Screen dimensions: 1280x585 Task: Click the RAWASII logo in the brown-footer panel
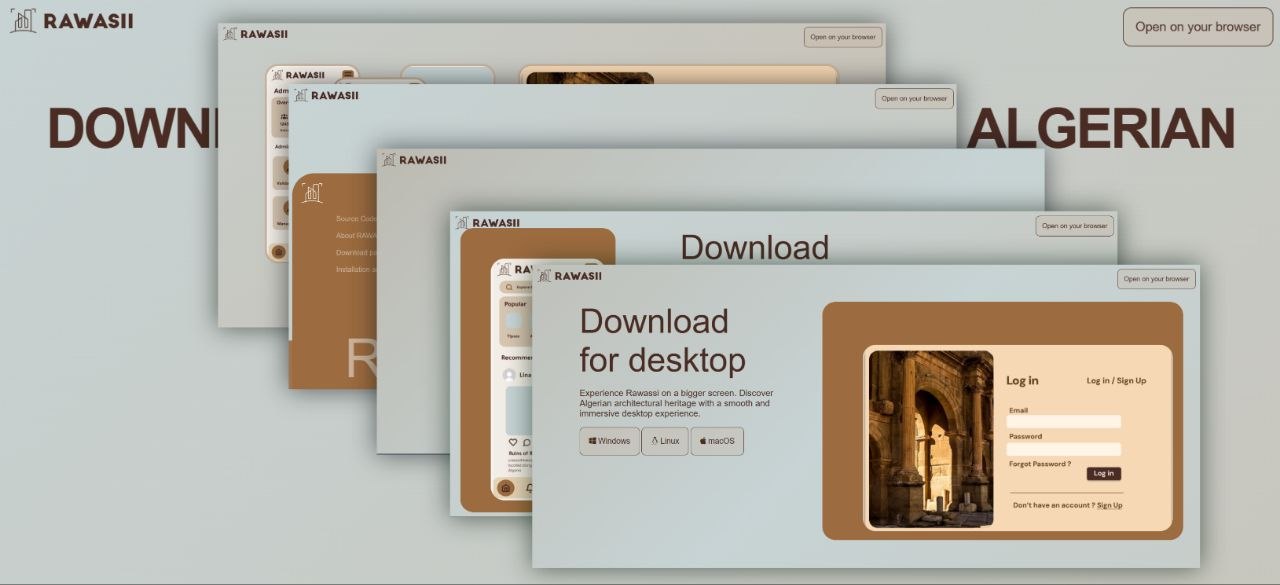327,96
